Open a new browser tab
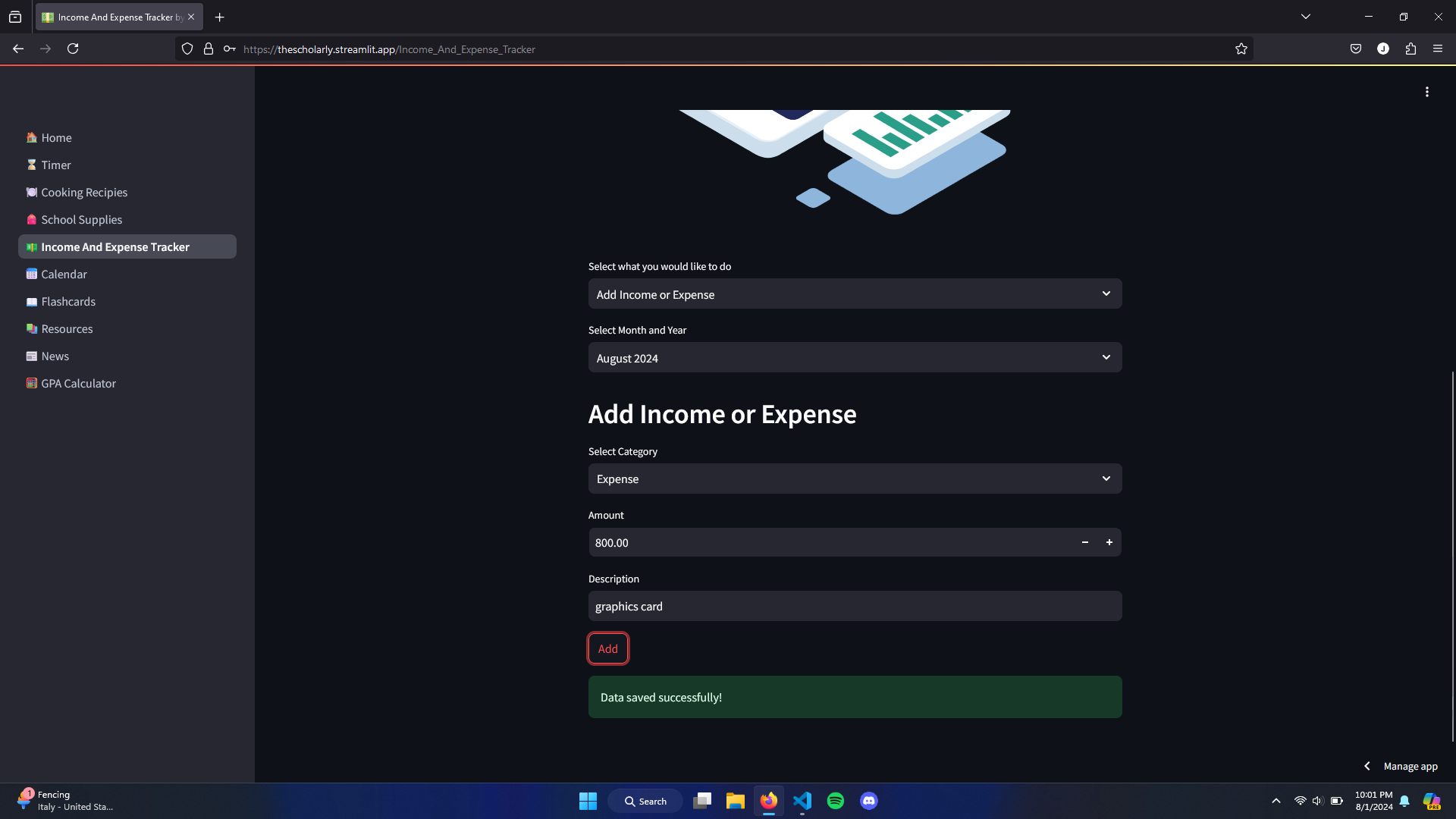The width and height of the screenshot is (1456, 819). 220,17
